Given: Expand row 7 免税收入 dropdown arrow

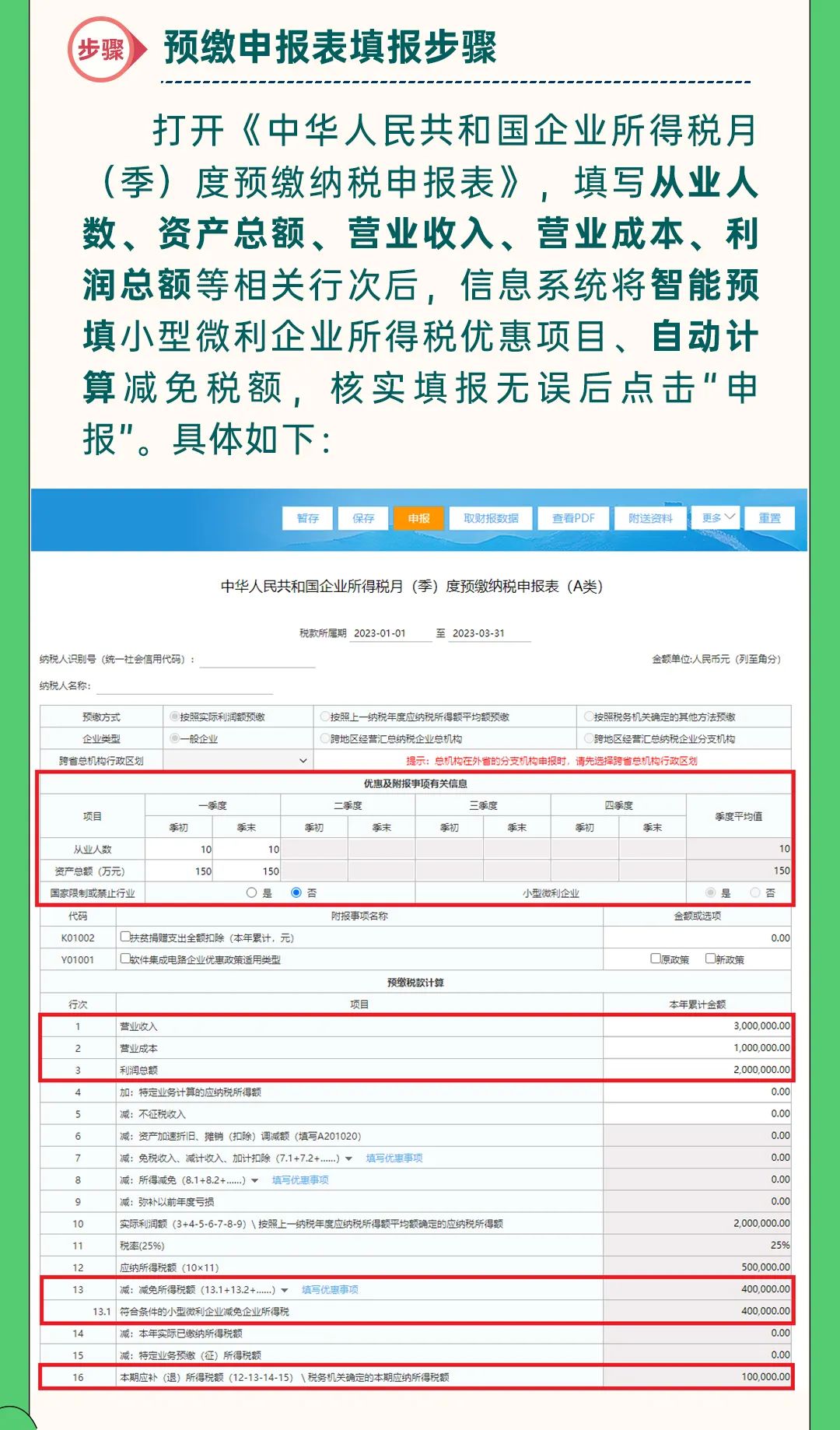Looking at the screenshot, I should click(x=349, y=1158).
